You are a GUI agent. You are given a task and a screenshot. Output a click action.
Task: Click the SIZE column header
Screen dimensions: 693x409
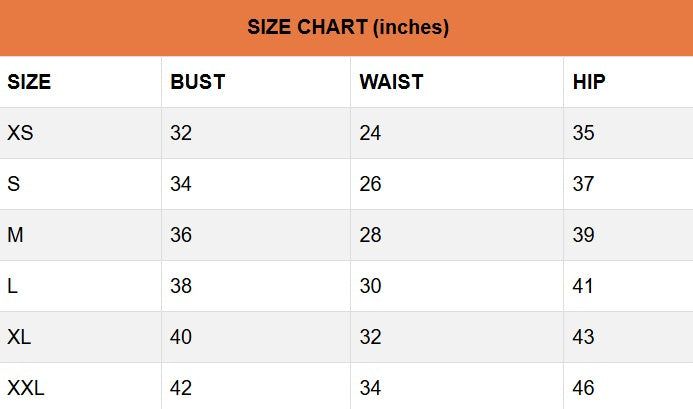click(x=29, y=82)
